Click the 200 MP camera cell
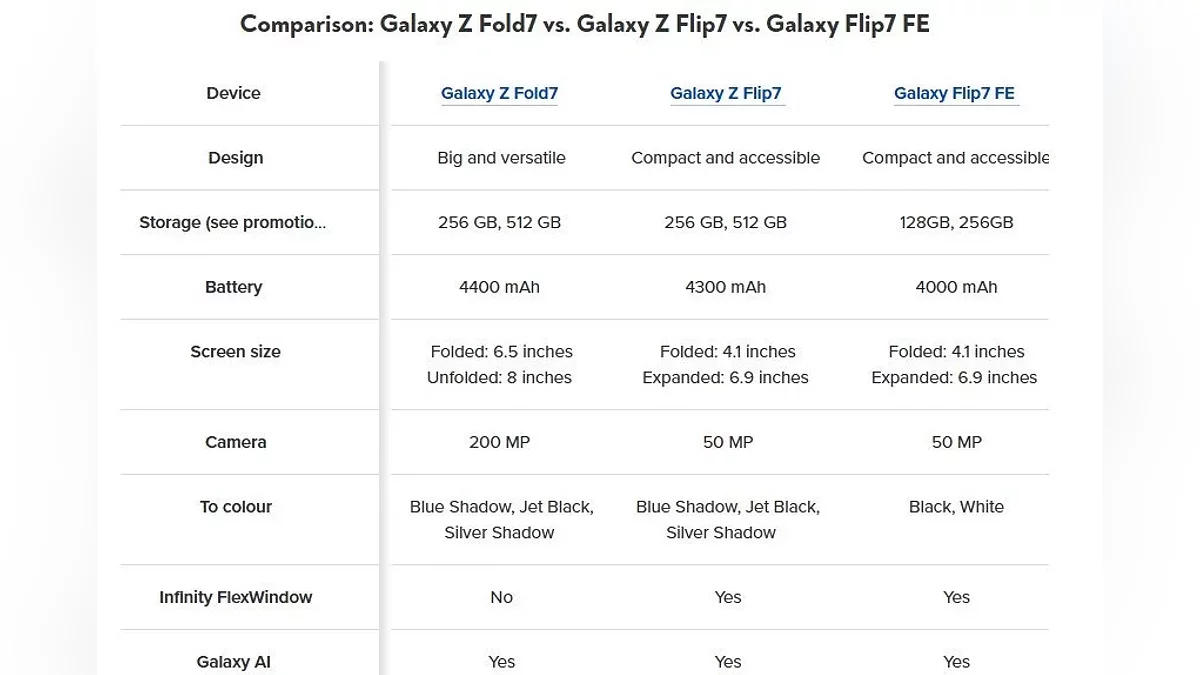This screenshot has height=675, width=1200. click(x=499, y=442)
